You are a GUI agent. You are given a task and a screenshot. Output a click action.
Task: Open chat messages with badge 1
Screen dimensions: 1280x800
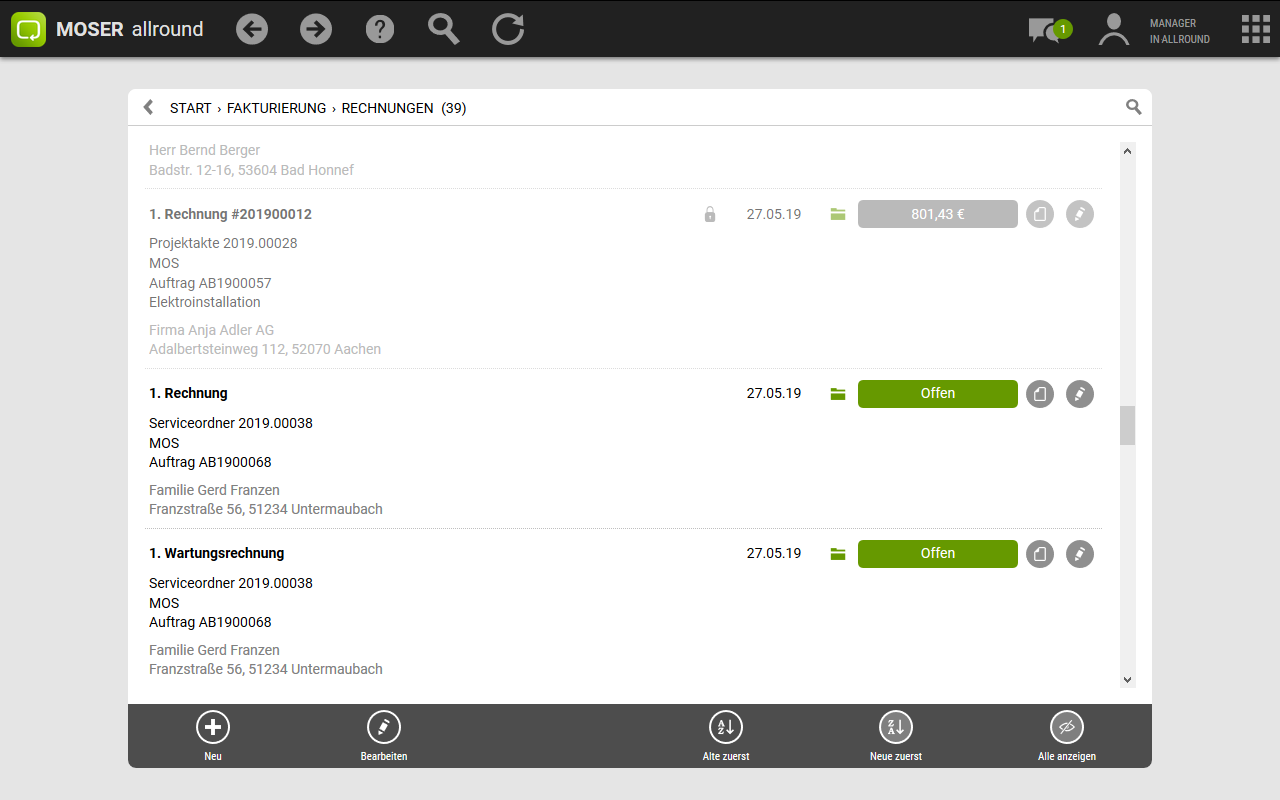[1049, 30]
